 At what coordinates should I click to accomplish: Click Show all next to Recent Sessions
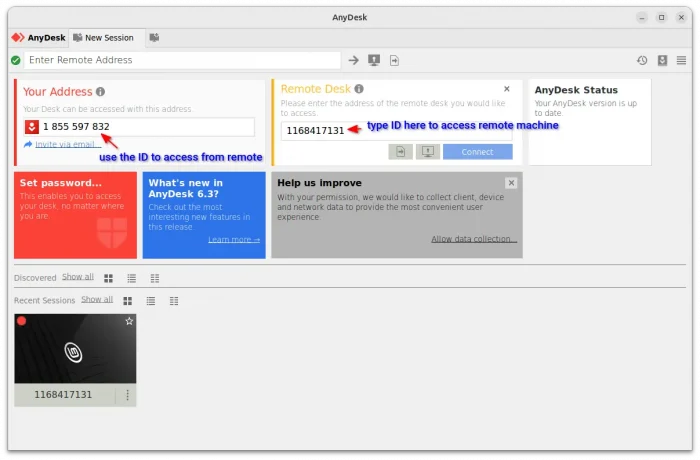tap(97, 299)
